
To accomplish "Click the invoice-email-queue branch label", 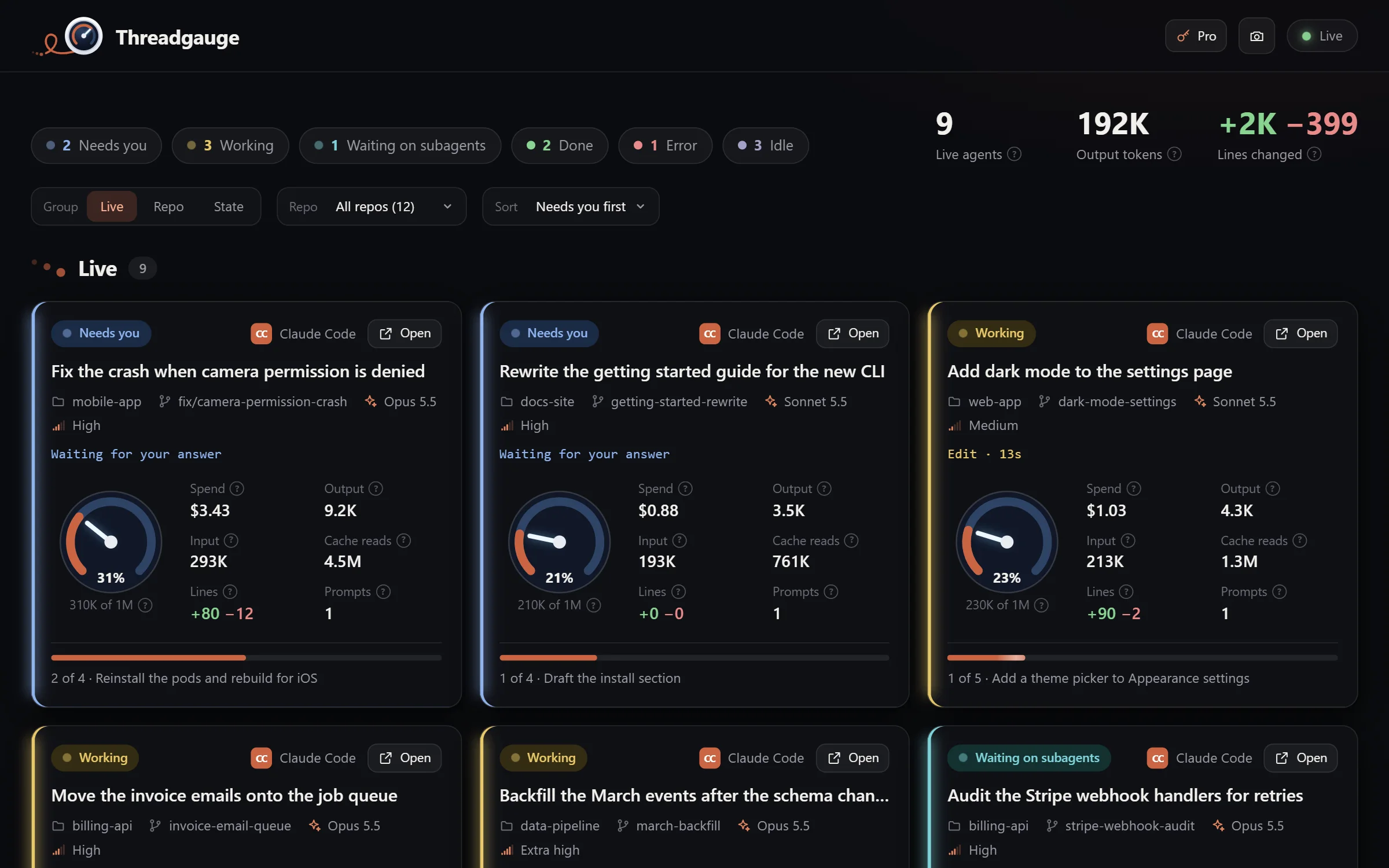I will (230, 826).
